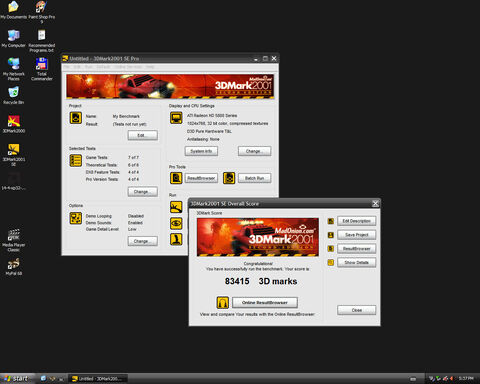480x384 pixels.
Task: Select 3DMark2001 SE desktop shortcut
Action: tap(14, 155)
